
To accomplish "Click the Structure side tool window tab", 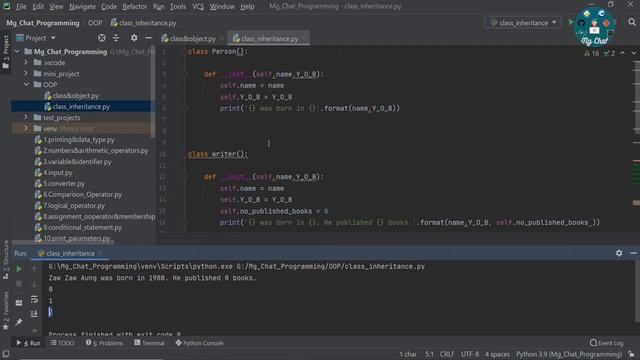I will point(6,260).
